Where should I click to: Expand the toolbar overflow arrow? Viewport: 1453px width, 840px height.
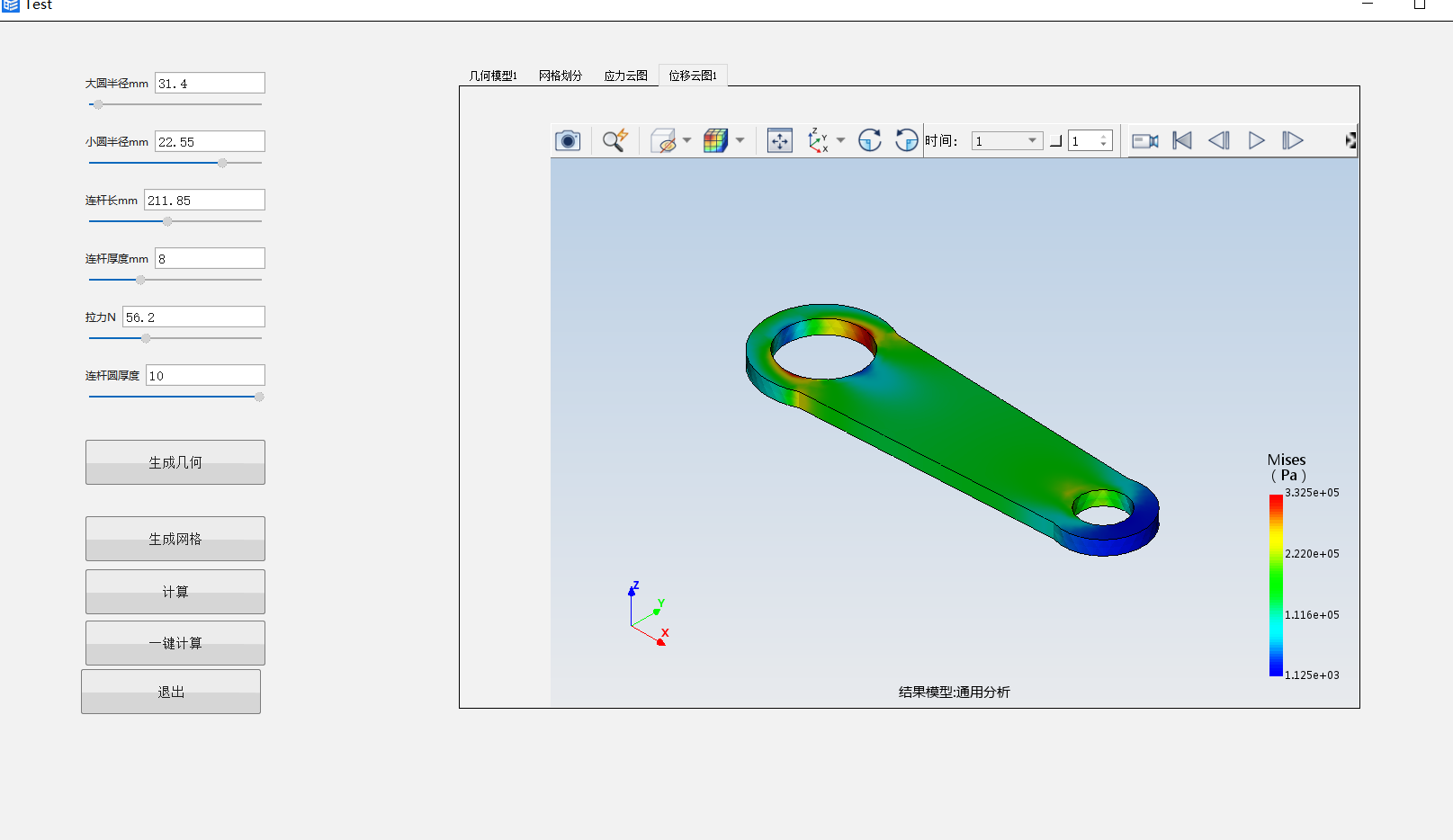click(x=1350, y=140)
